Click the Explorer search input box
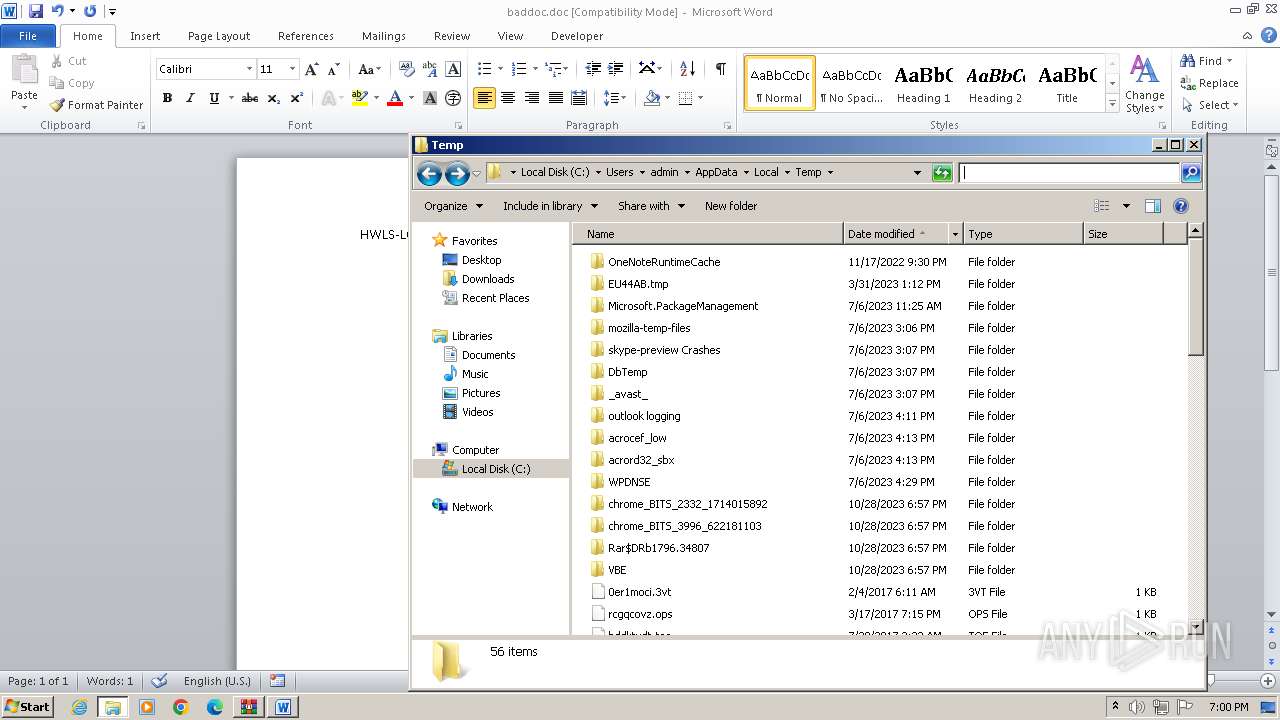The image size is (1280, 720). coord(1070,173)
